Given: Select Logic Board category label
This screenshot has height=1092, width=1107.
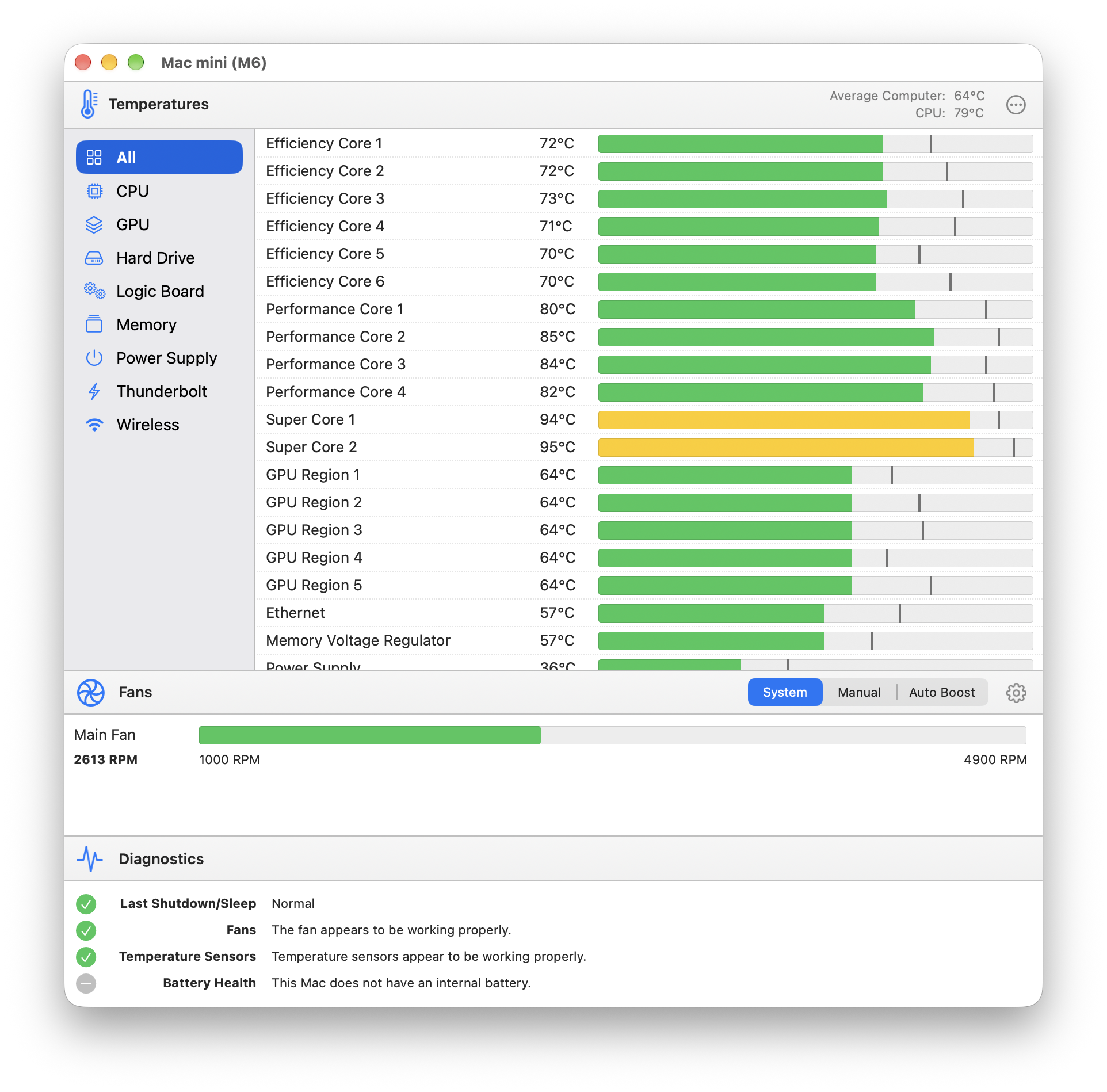Looking at the screenshot, I should 160,291.
